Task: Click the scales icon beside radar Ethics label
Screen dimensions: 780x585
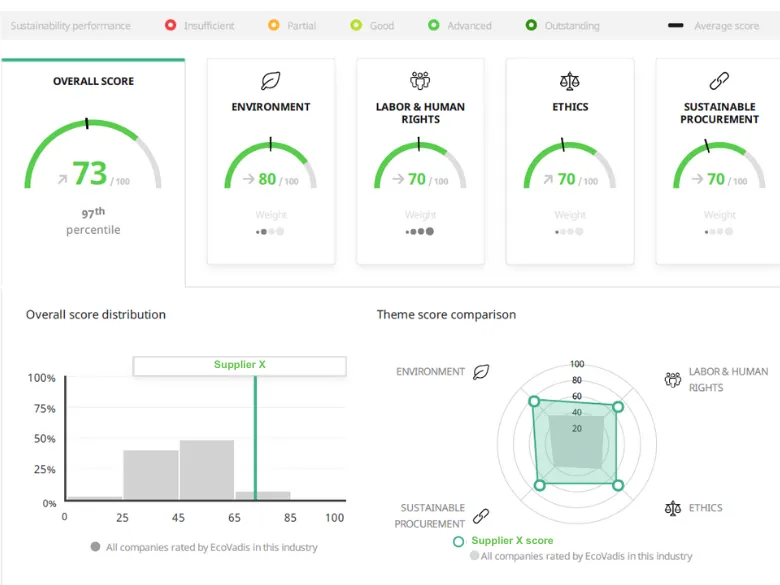Action: tap(673, 508)
